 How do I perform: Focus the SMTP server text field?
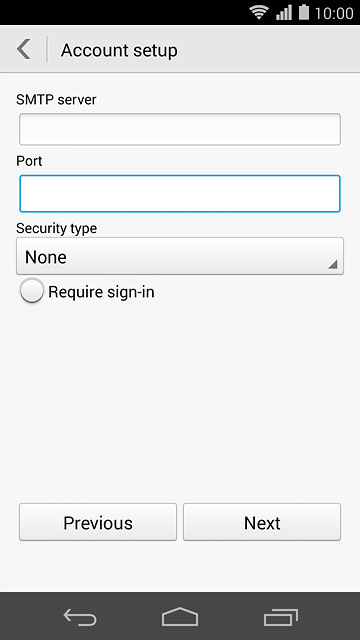point(180,129)
